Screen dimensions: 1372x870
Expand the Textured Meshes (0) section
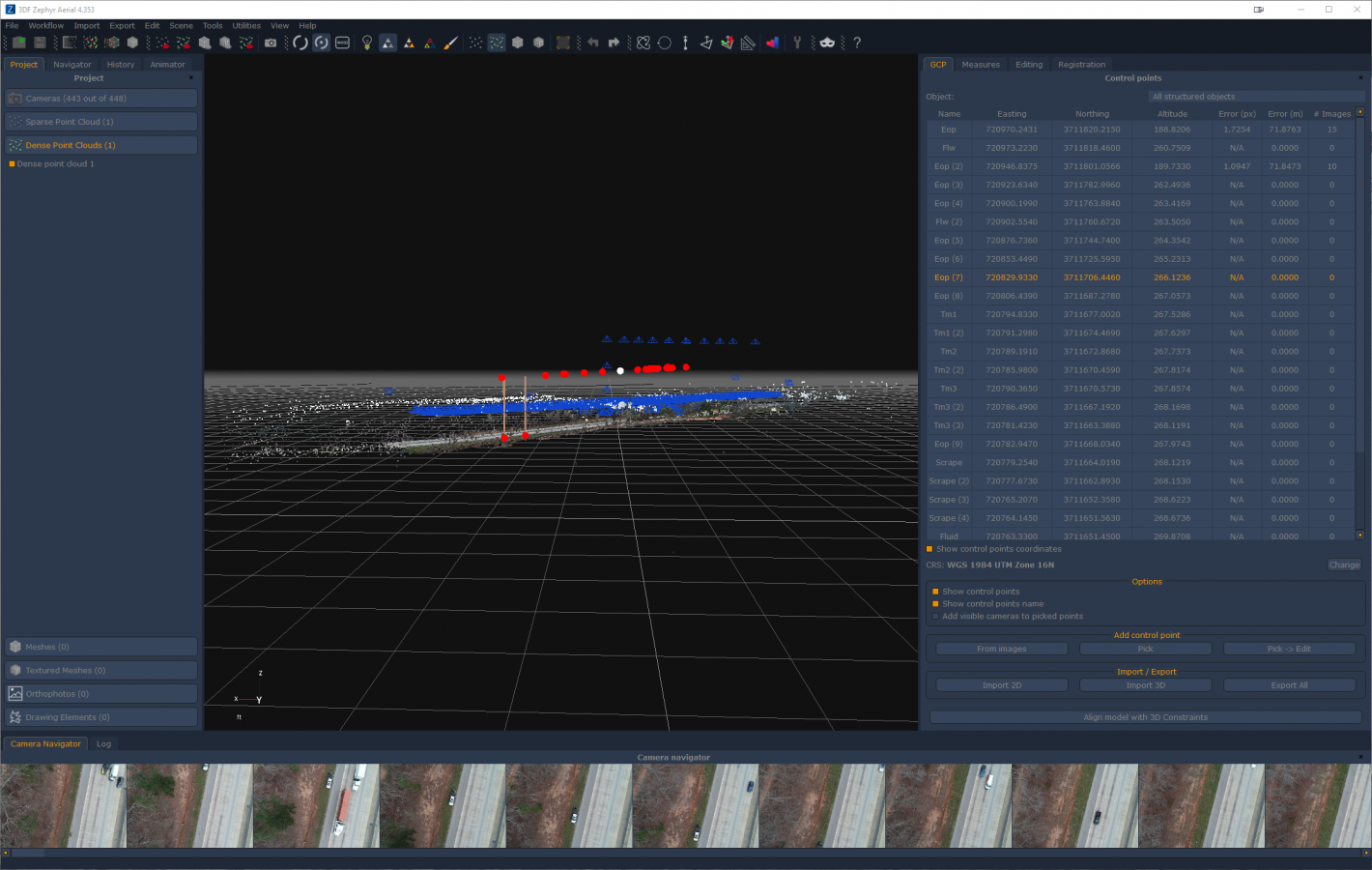101,670
